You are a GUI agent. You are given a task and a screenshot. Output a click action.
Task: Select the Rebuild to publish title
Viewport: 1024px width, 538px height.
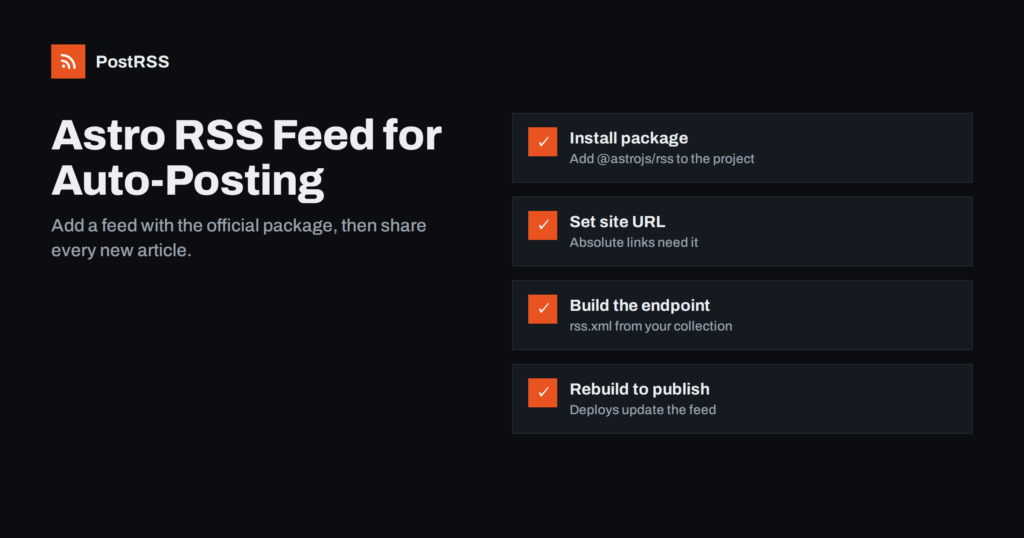pyautogui.click(x=639, y=389)
